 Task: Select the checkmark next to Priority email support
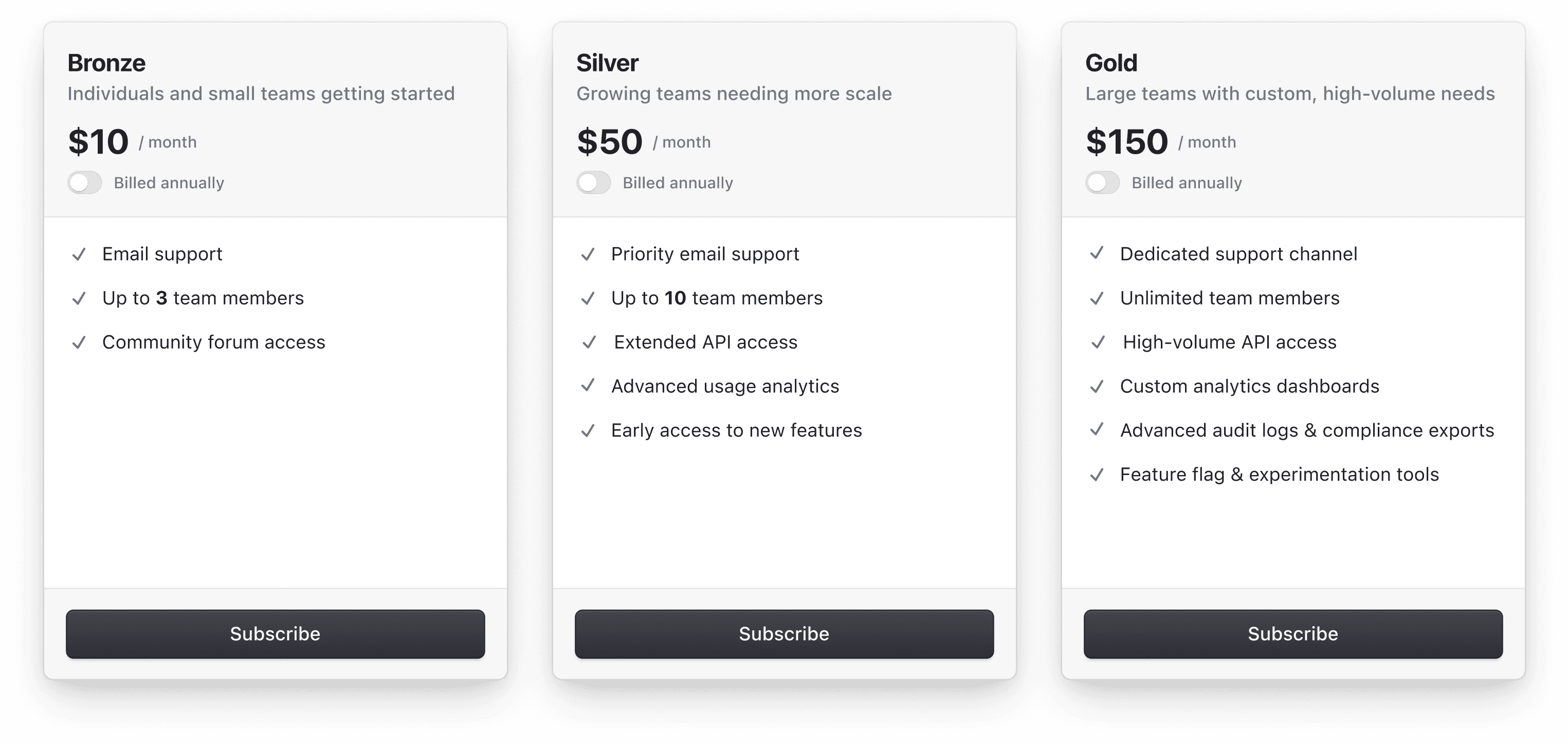point(589,255)
